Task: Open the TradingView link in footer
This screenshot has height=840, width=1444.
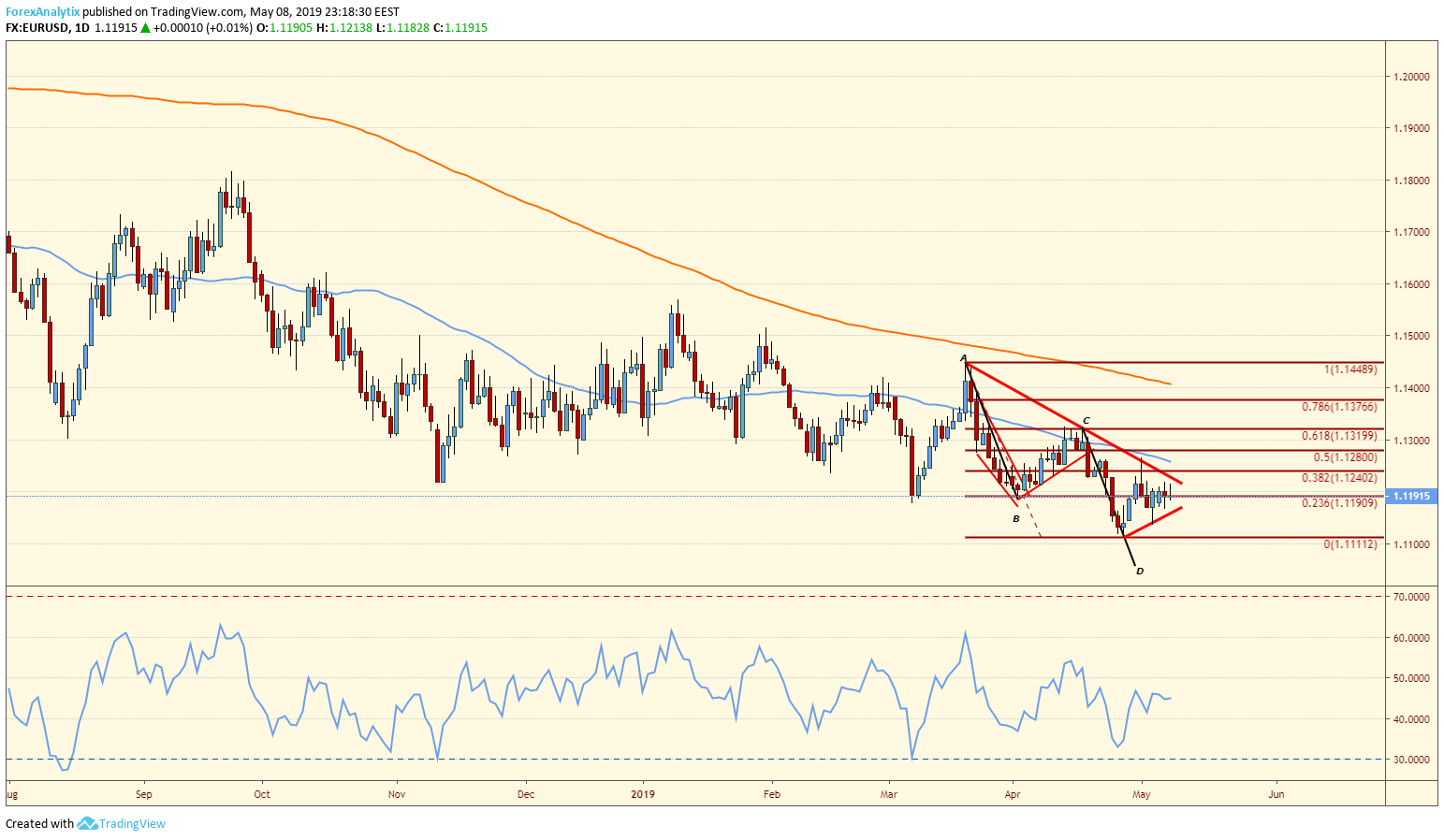Action: pos(132,823)
